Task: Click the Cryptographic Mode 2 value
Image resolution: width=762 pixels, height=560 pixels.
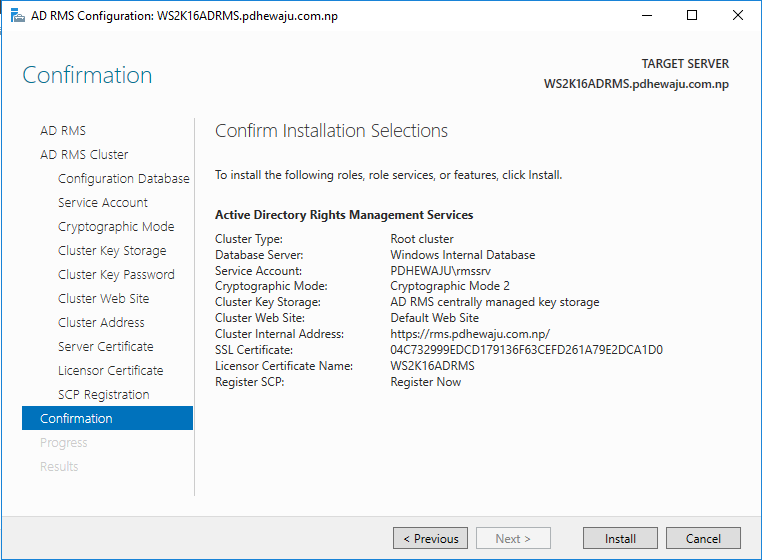Action: [x=450, y=286]
